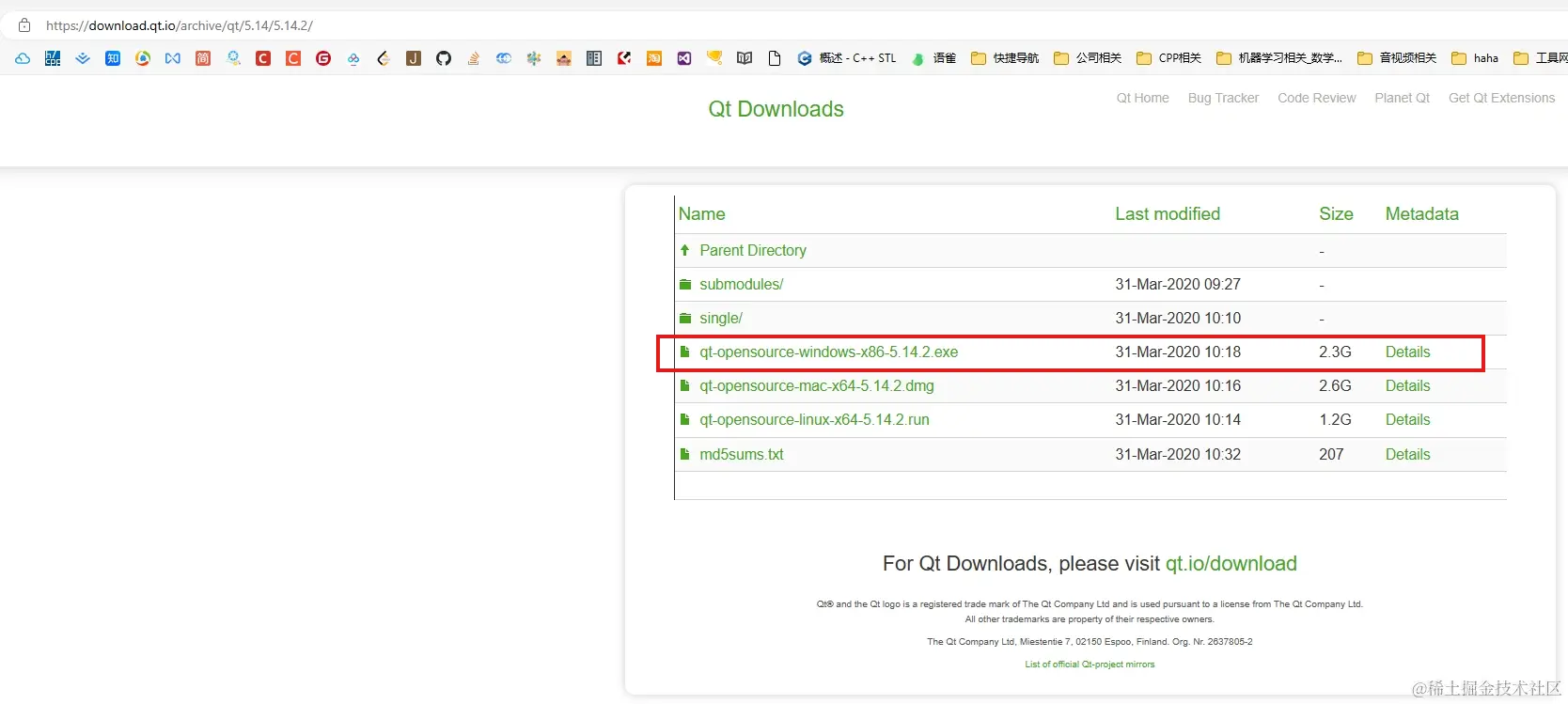
Task: Select the 31-Mar-2020 10:32 date cell
Action: click(1178, 454)
